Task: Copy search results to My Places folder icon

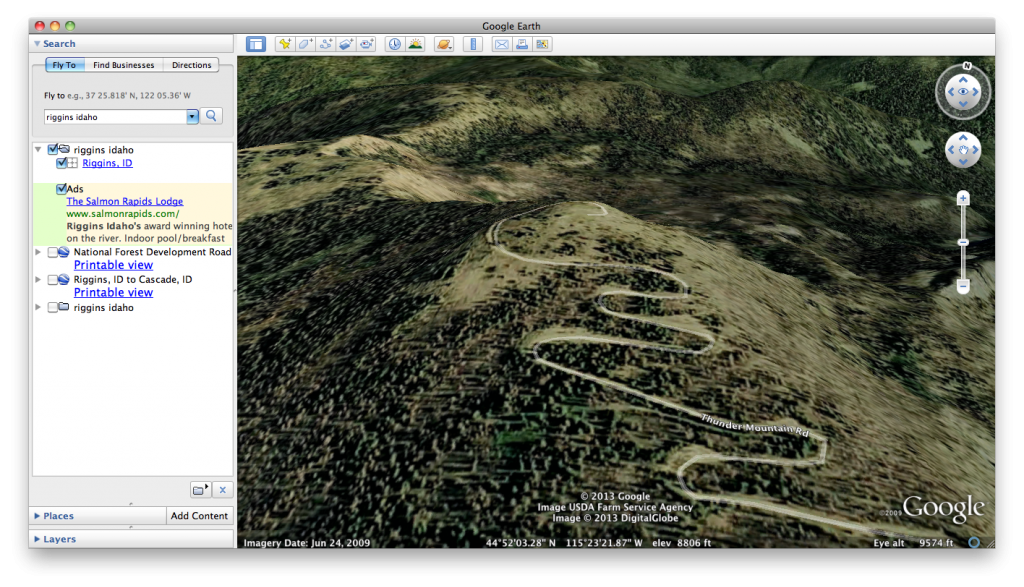Action: point(200,490)
